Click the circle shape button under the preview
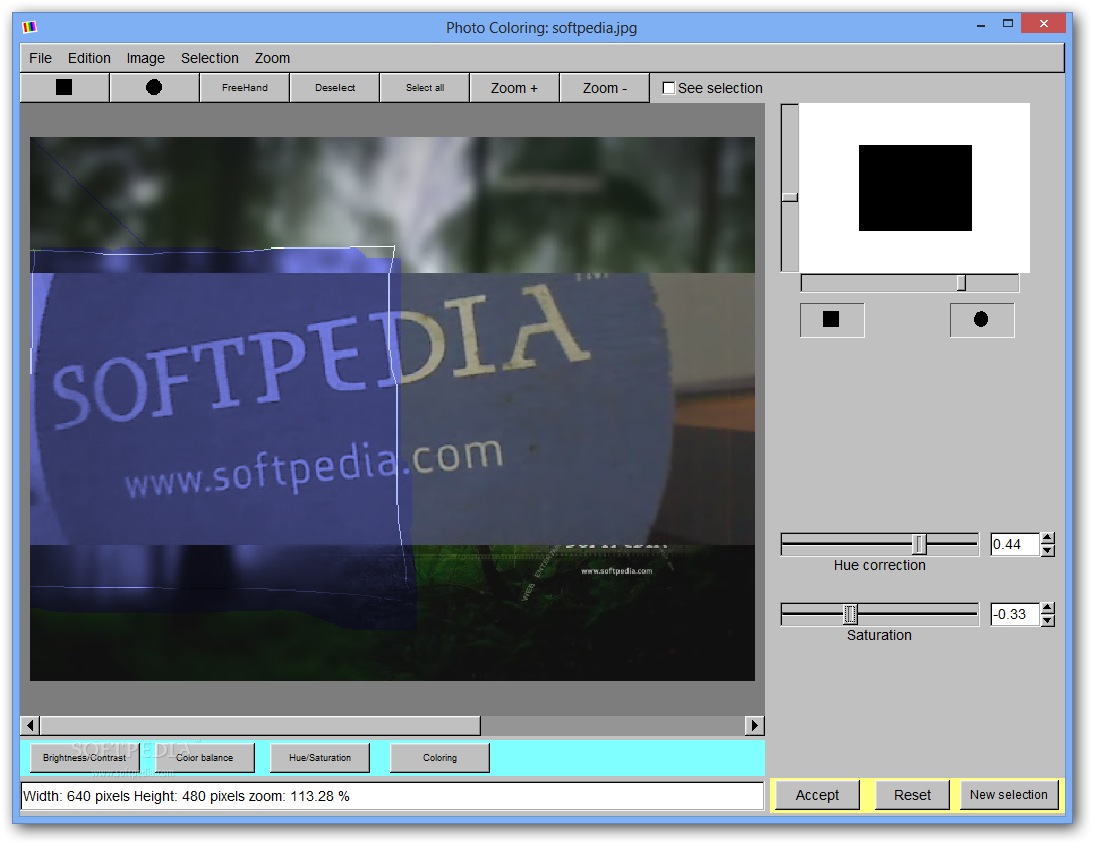Viewport: 1093px width, 844px height. click(981, 320)
